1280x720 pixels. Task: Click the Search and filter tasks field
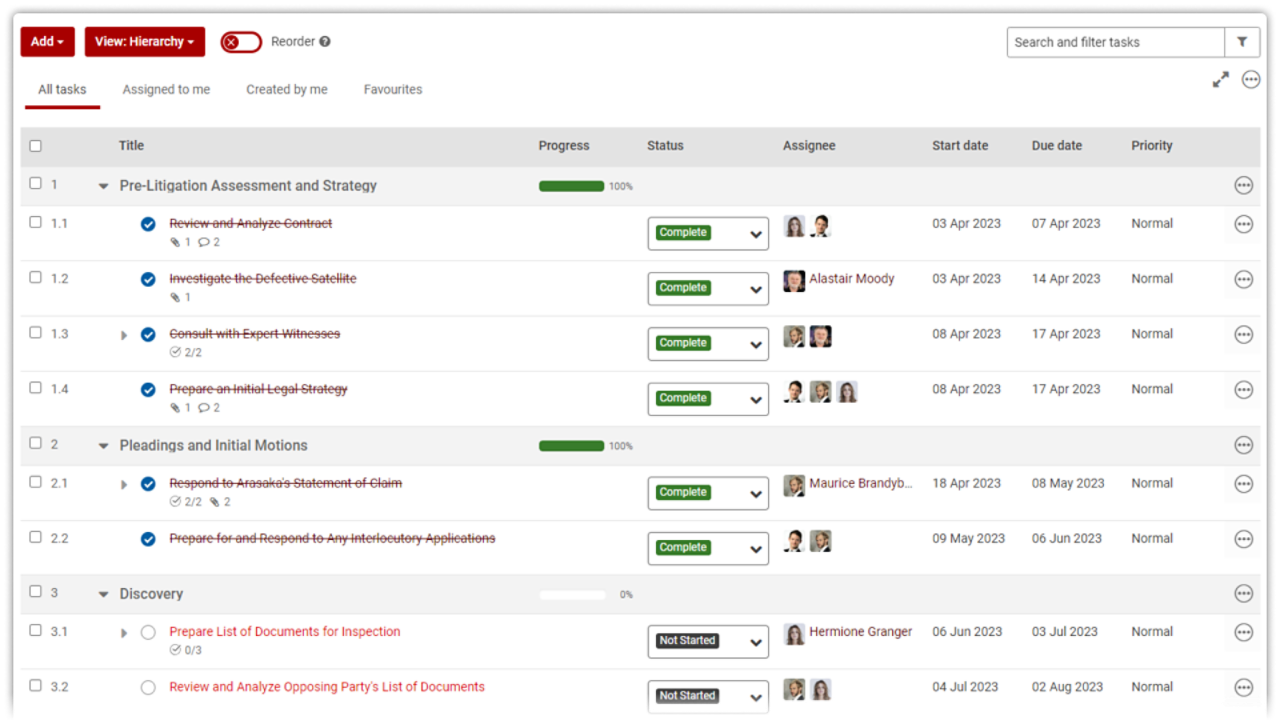(x=1115, y=42)
